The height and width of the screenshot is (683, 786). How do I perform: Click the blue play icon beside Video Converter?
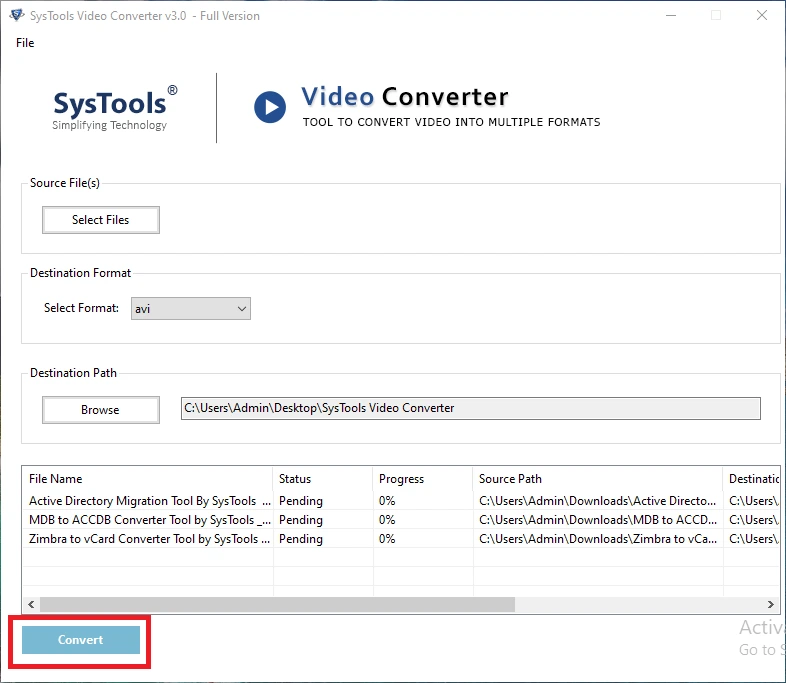(269, 107)
